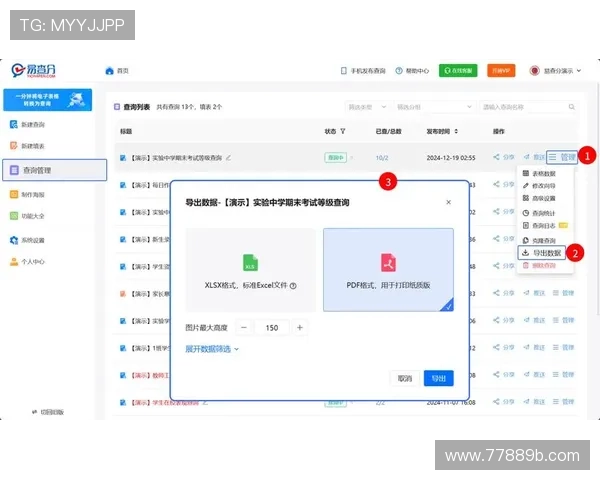Screen dimensions: 600x480
Task: Open 个人中心 in the sidebar
Action: [28, 261]
